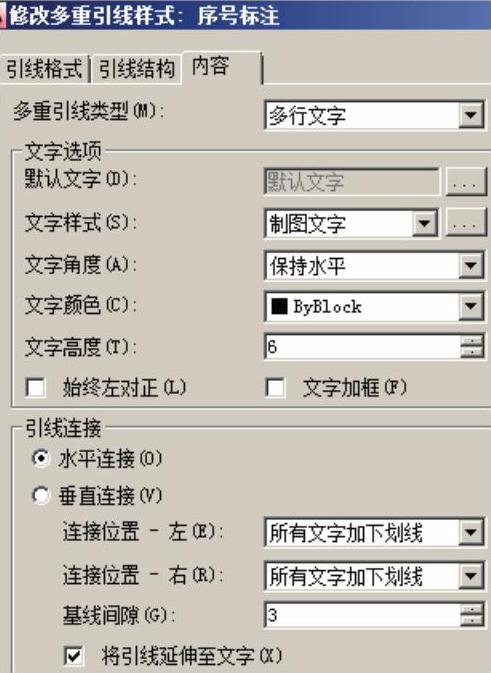
Task: Click the up arrow of 文字高度 spinner
Action: pyautogui.click(x=473, y=340)
